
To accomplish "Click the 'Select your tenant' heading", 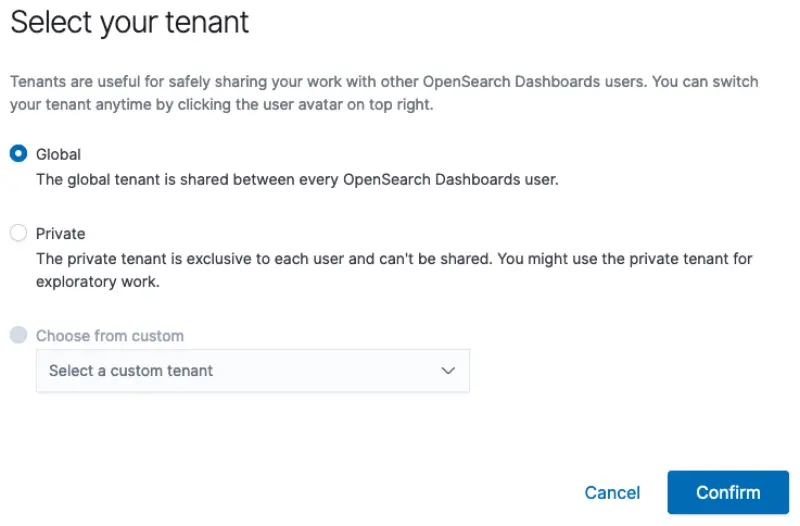I will (130, 22).
